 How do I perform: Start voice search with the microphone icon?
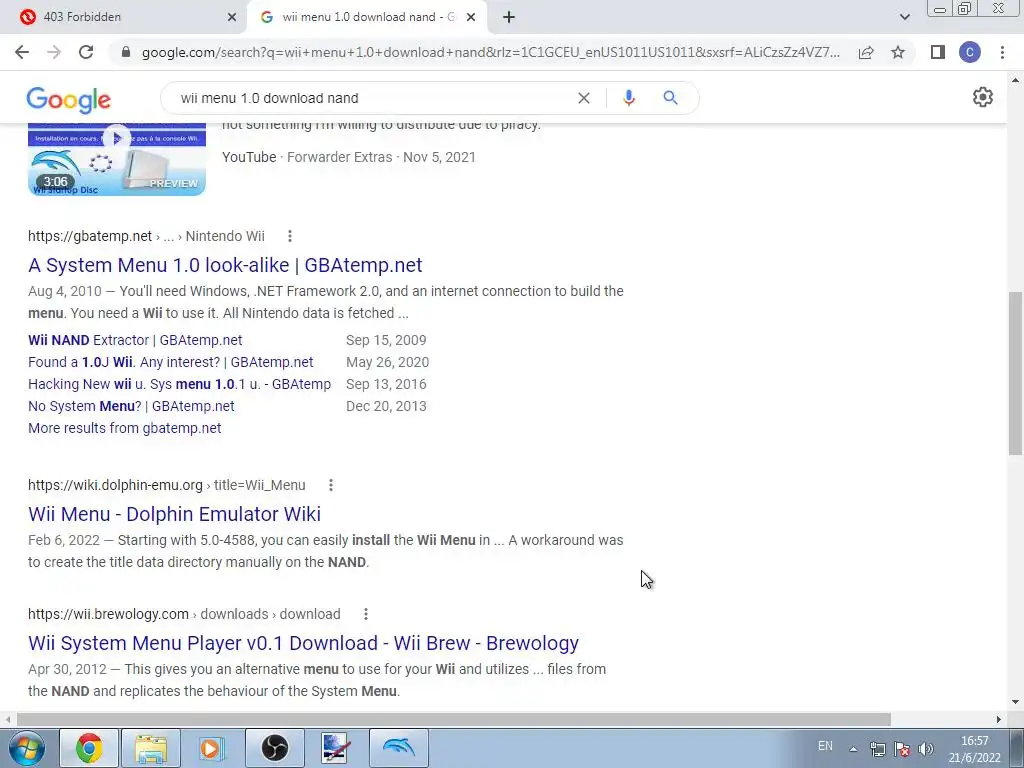click(628, 98)
